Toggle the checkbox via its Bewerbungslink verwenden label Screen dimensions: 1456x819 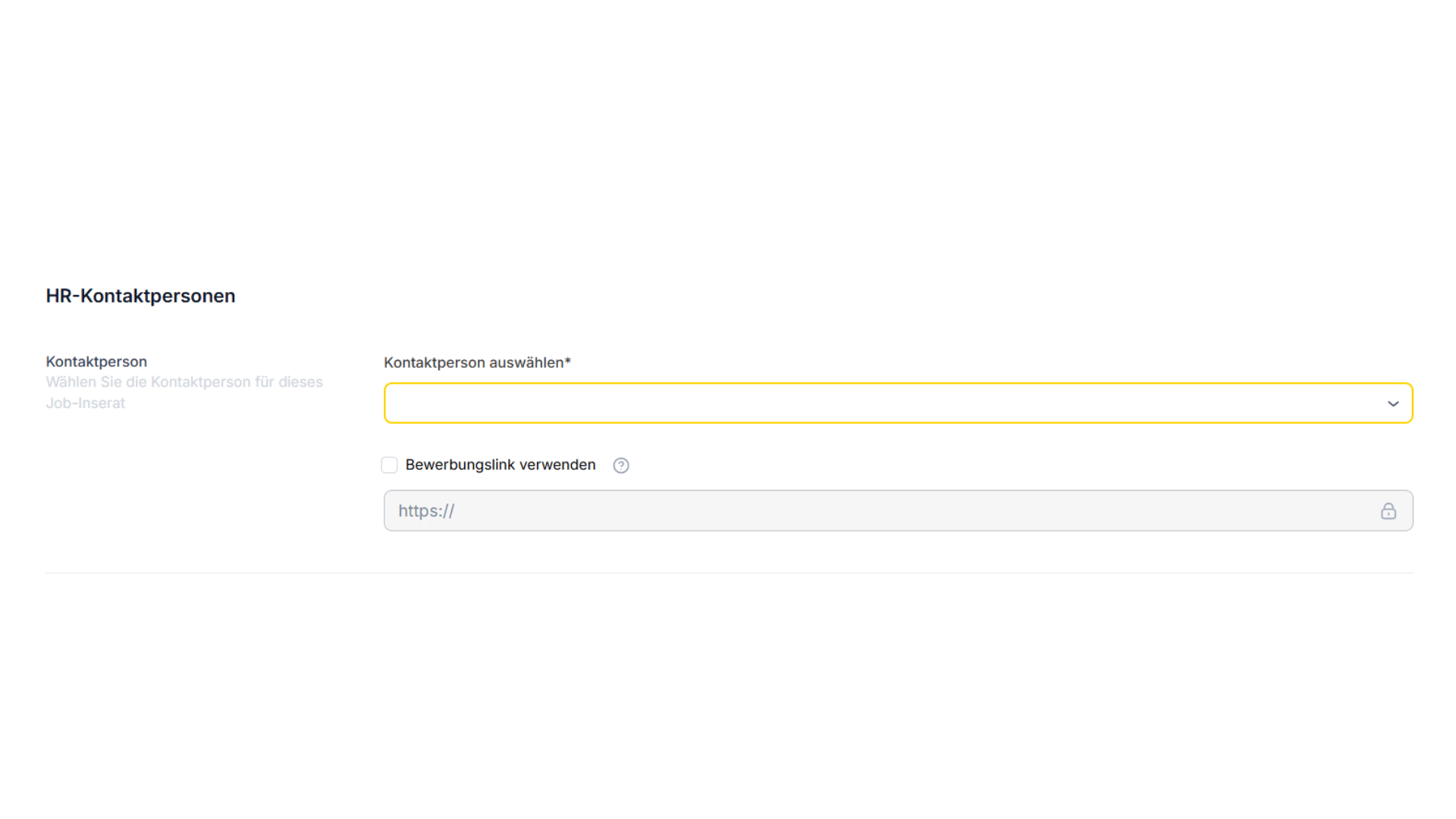pyautogui.click(x=500, y=465)
